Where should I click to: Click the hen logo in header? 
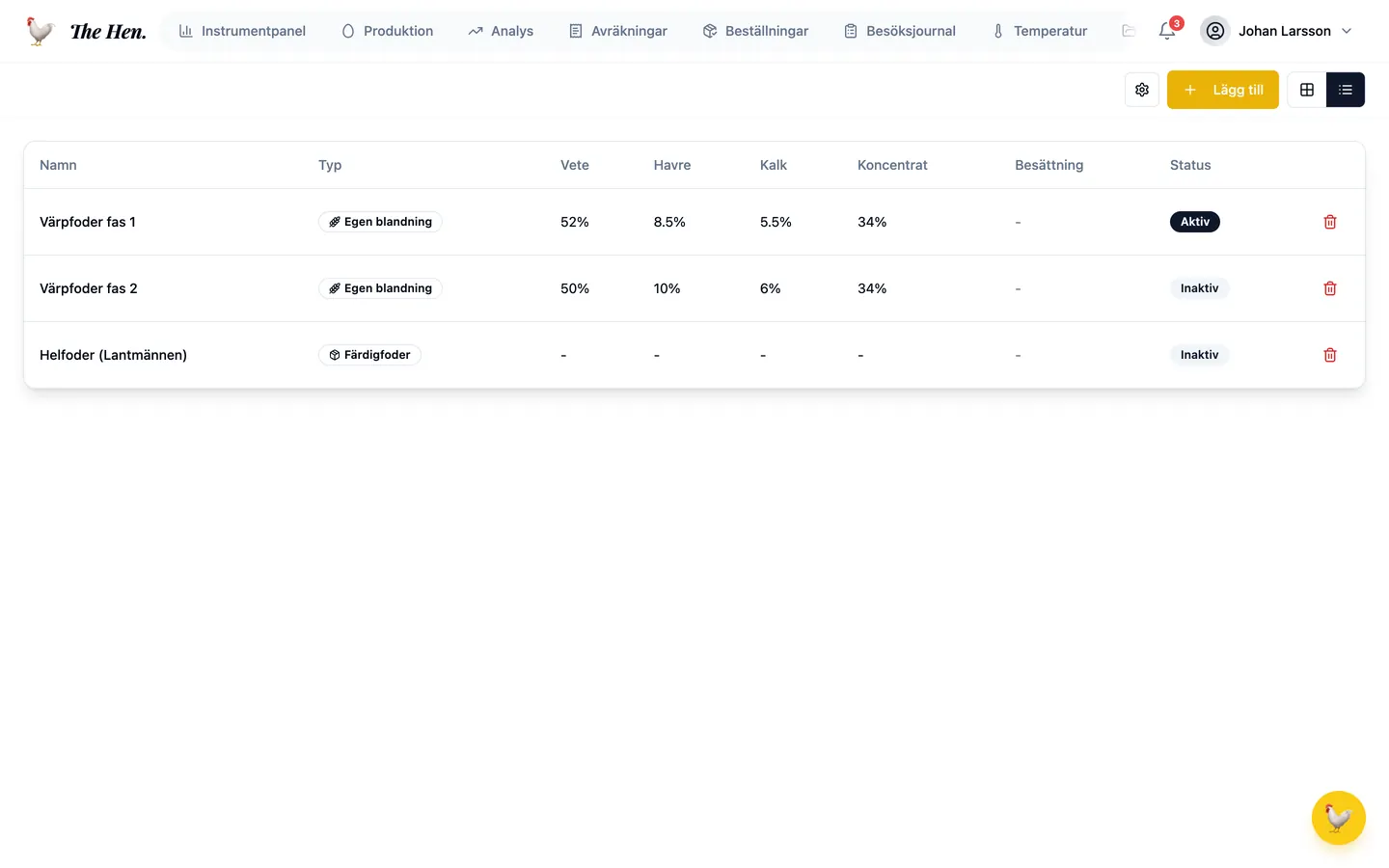click(x=40, y=31)
